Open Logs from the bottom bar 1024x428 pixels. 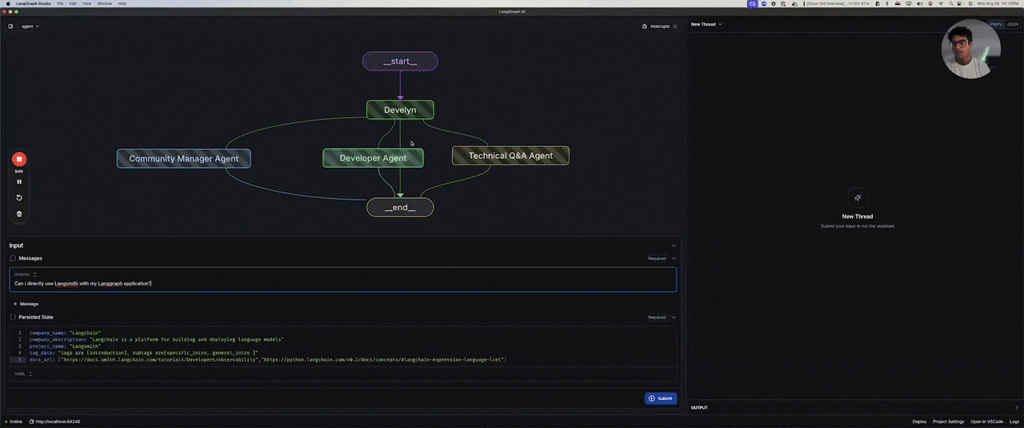[x=1014, y=421]
